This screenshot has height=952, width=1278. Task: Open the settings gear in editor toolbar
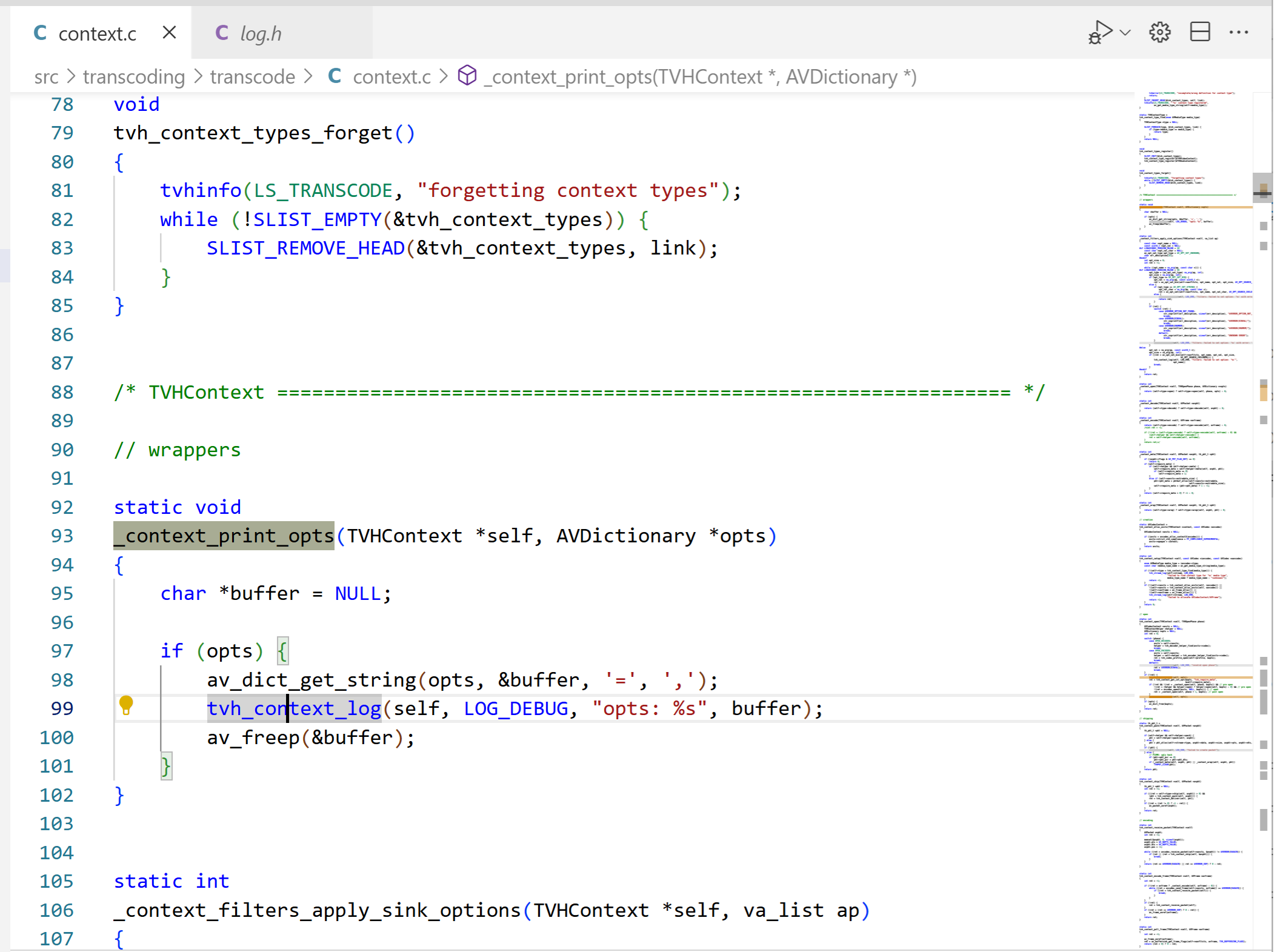pos(1160,33)
